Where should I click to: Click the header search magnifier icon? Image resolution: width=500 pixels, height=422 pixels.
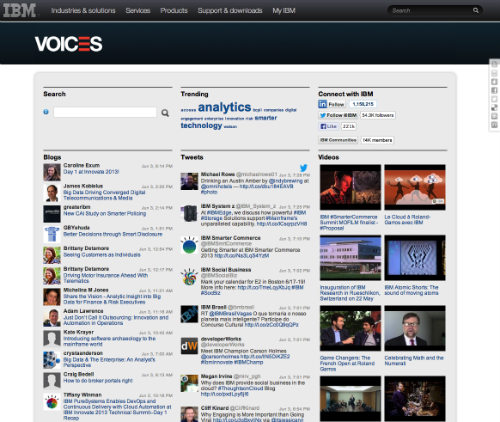(x=476, y=10)
